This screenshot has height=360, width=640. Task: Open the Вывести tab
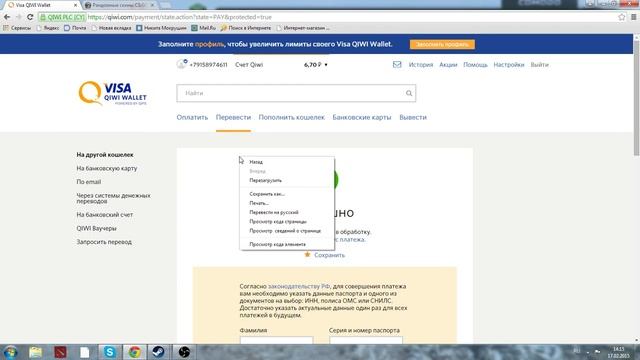413,117
